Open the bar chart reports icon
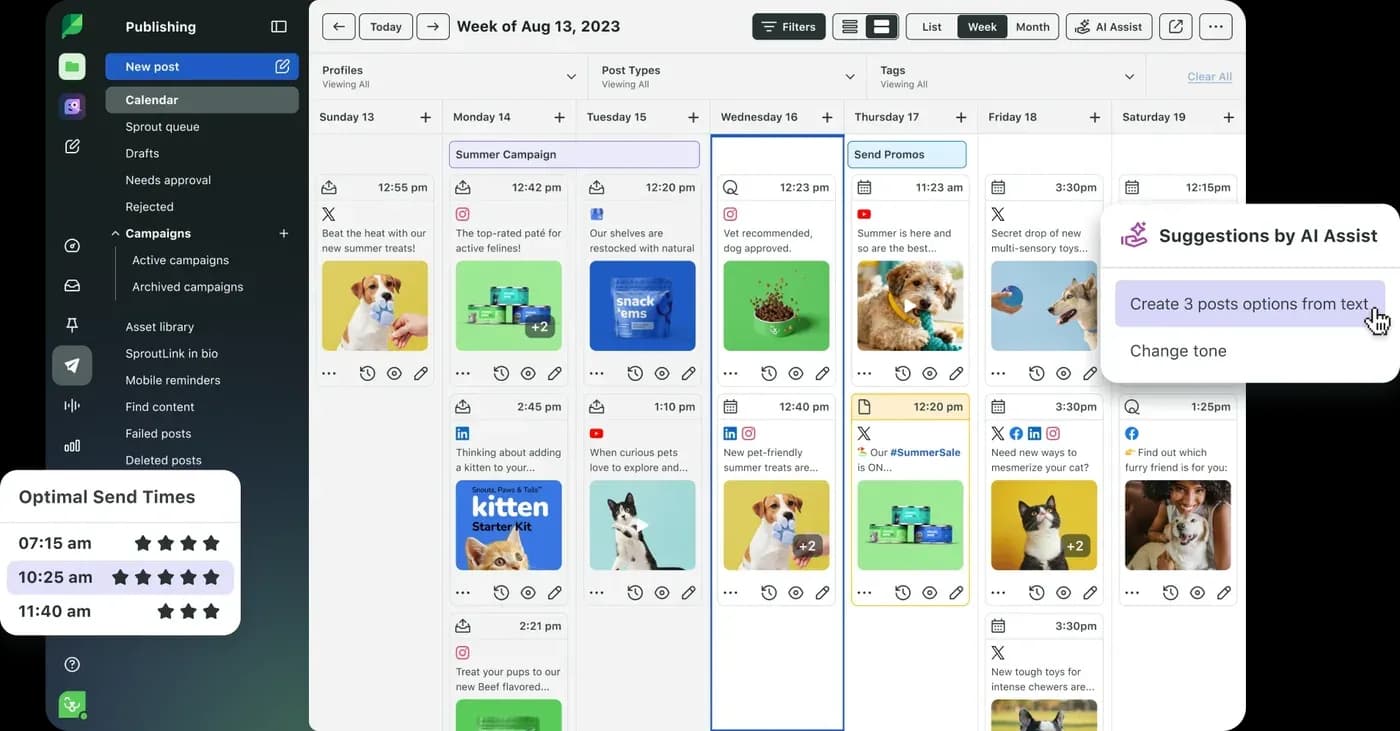This screenshot has height=731, width=1400. (x=72, y=446)
